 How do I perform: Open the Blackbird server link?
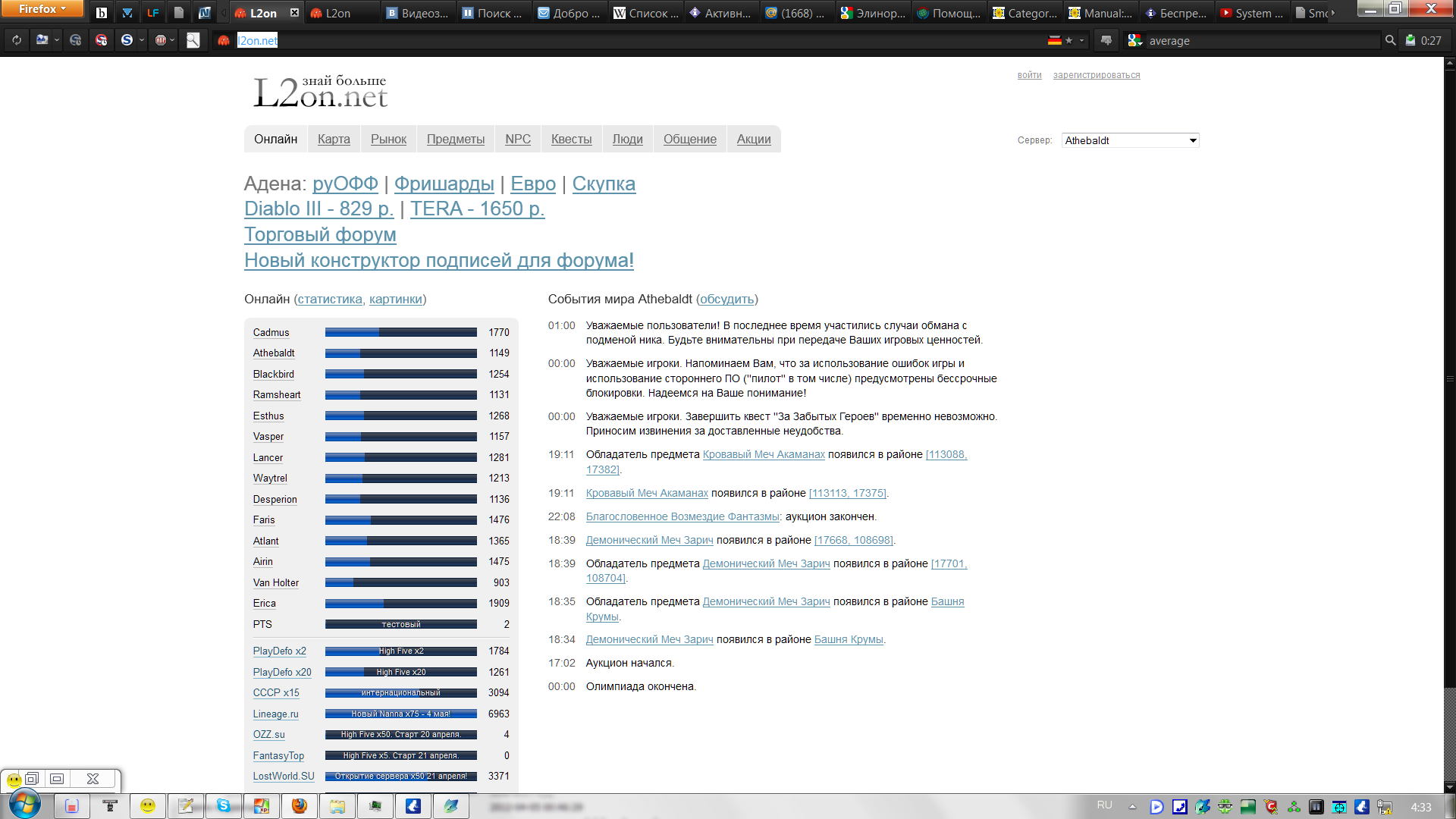pos(273,374)
